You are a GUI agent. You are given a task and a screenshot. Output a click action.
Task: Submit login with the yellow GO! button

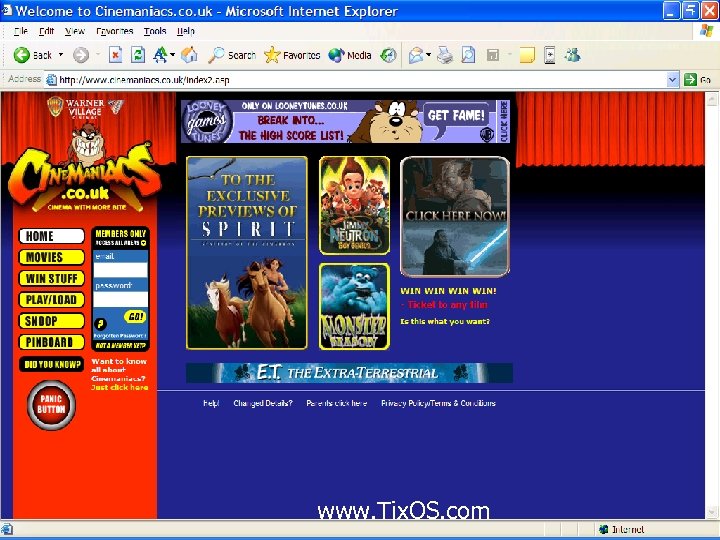point(135,316)
